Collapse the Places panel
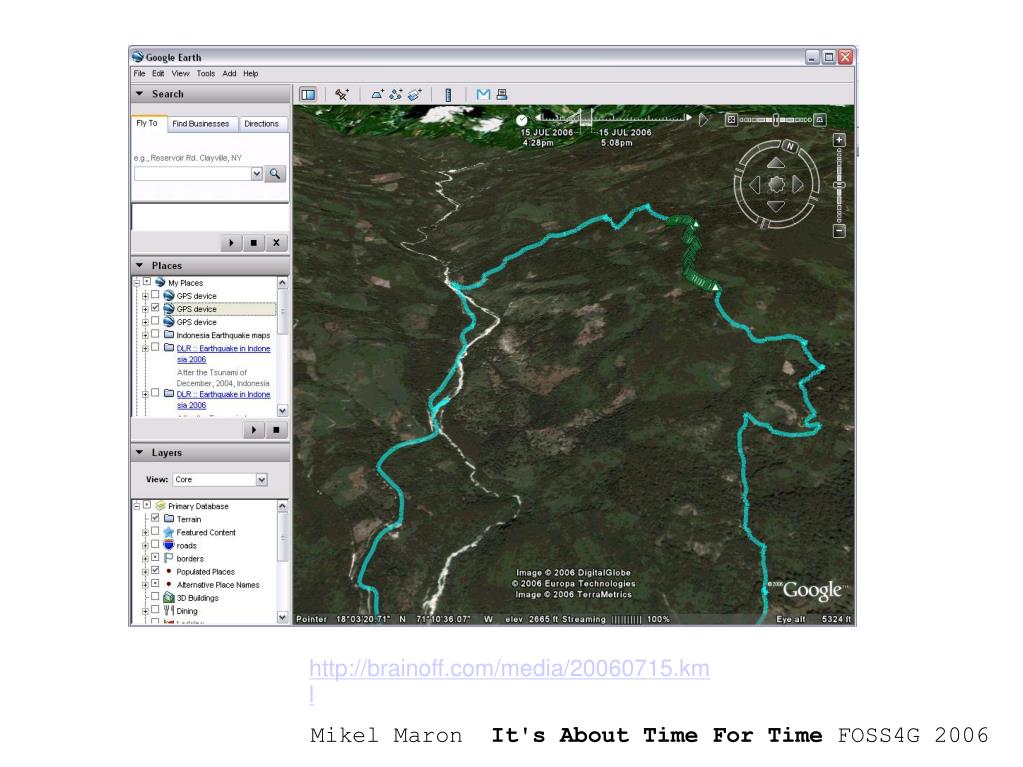This screenshot has height=767, width=1023. pos(139,265)
